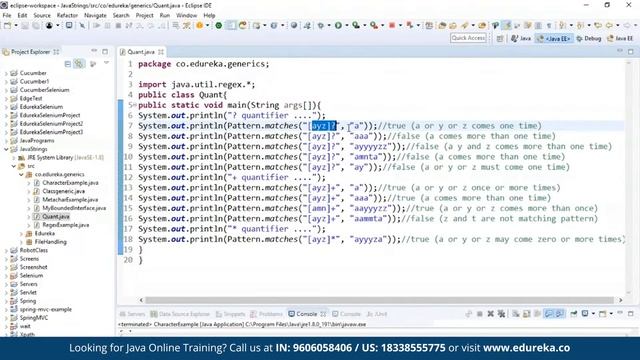The height and width of the screenshot is (360, 640).
Task: Click the Back navigation arrow icon
Action: [x=609, y=25]
